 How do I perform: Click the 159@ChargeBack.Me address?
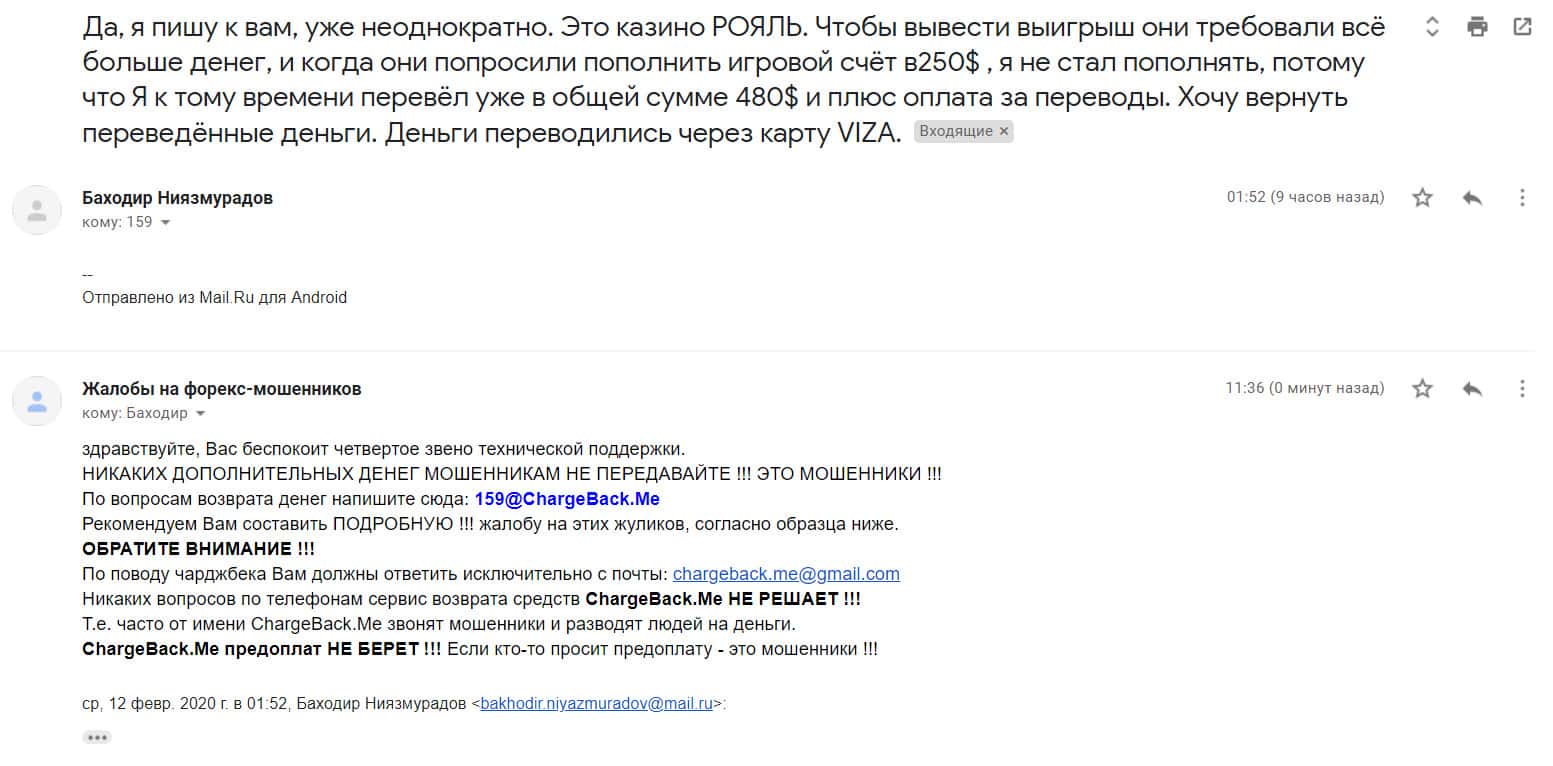click(x=567, y=499)
